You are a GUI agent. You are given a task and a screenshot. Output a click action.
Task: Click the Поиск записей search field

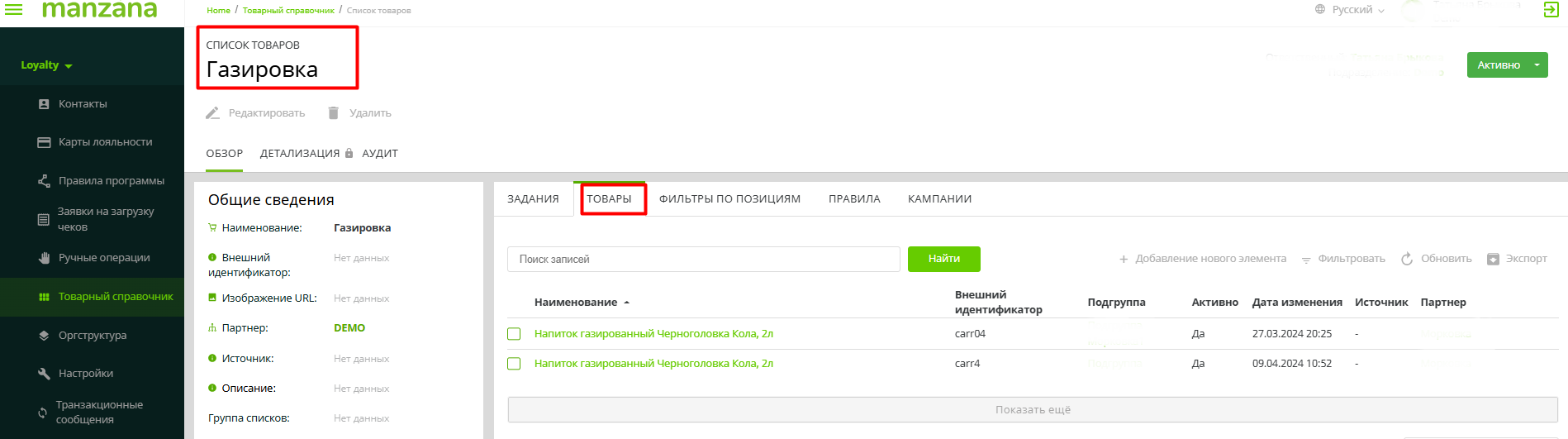(x=703, y=260)
